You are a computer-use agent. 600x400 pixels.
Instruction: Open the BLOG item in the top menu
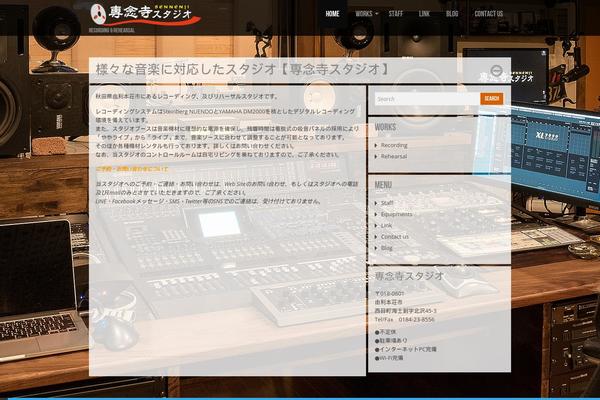pyautogui.click(x=452, y=14)
